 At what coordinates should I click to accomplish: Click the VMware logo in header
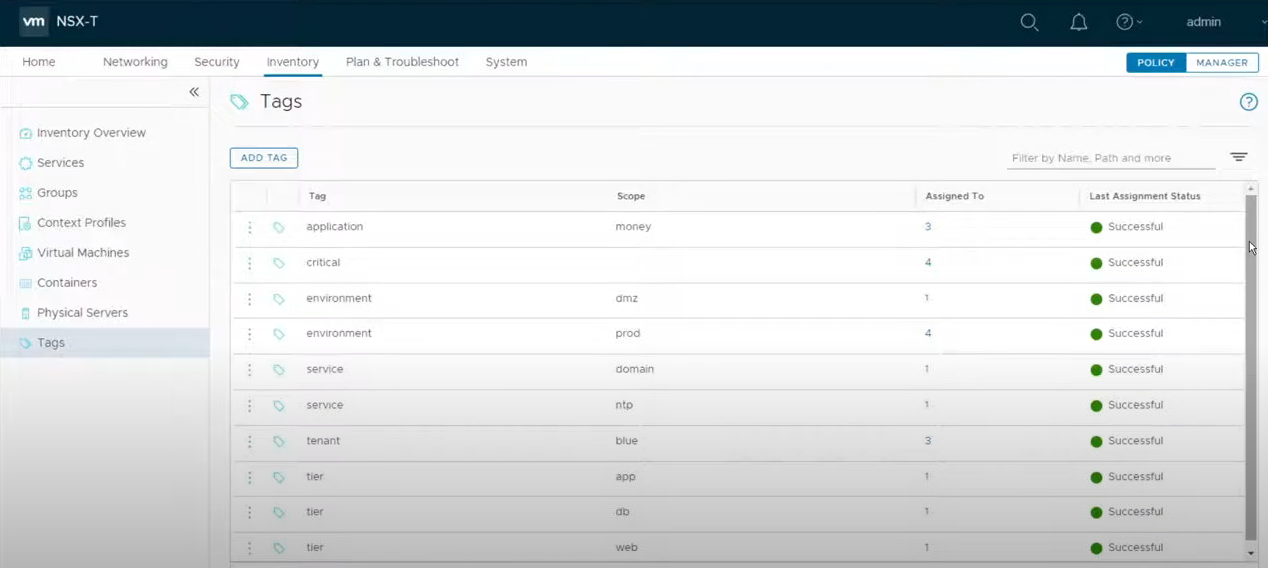pyautogui.click(x=34, y=22)
